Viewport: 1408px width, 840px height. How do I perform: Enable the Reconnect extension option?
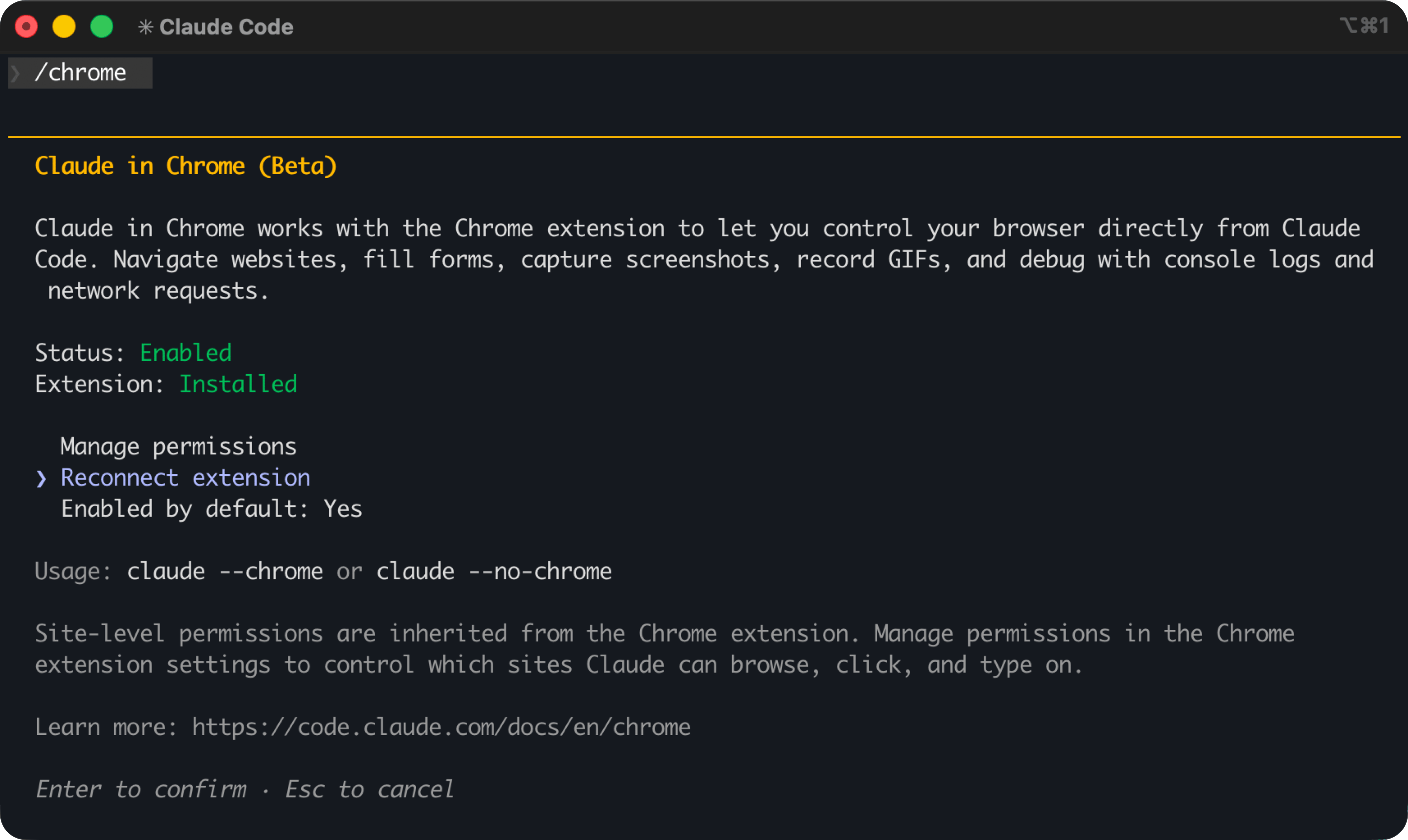coord(185,477)
